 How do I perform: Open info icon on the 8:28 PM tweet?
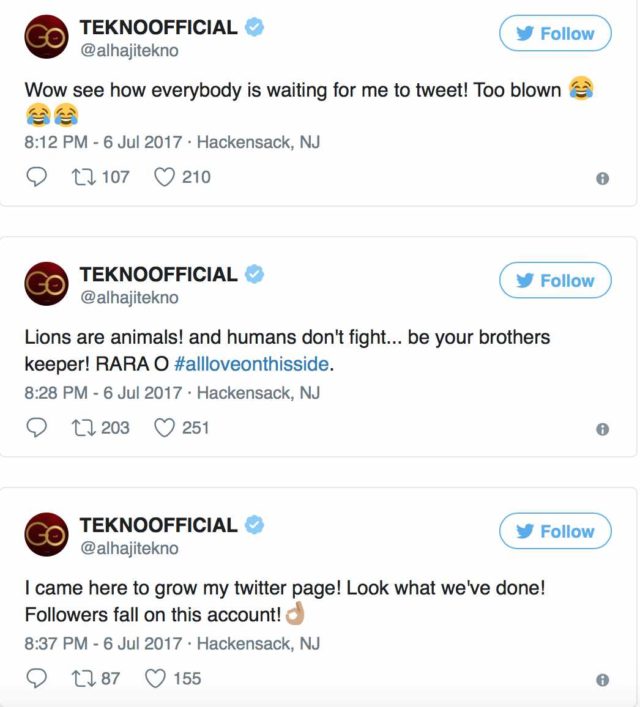[x=602, y=429]
